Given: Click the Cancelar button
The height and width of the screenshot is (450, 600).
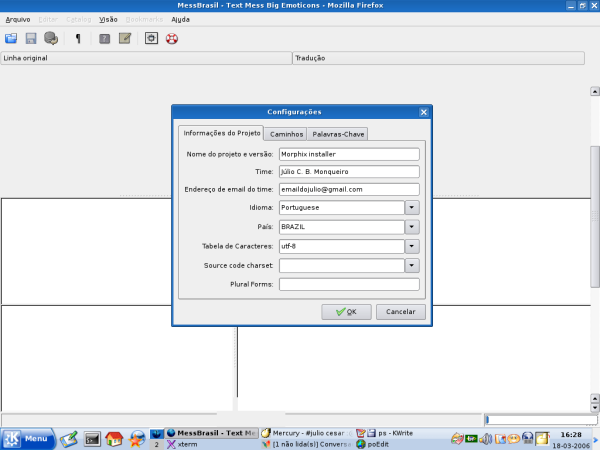Looking at the screenshot, I should (401, 312).
